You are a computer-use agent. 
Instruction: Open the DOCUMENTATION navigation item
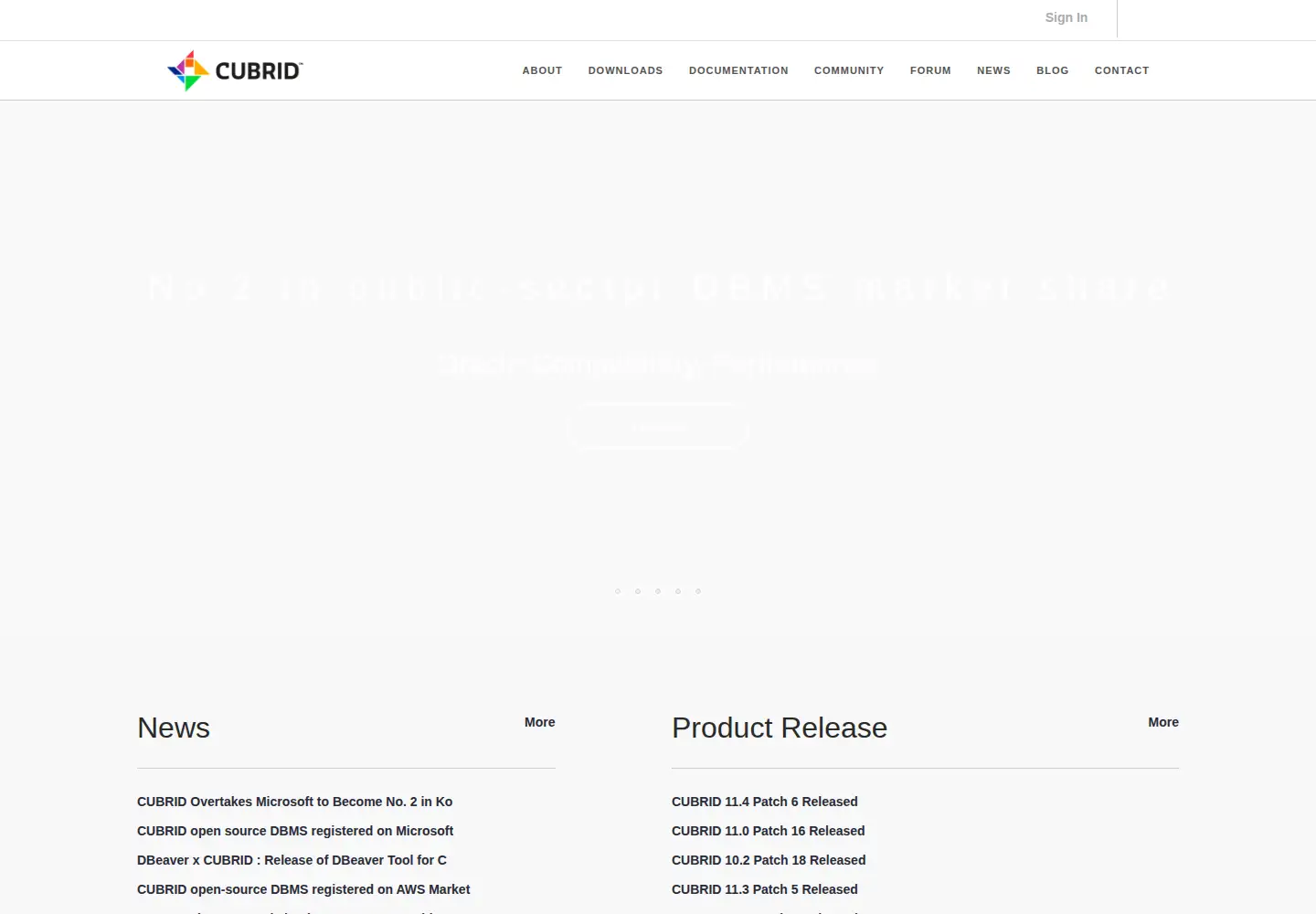738,70
